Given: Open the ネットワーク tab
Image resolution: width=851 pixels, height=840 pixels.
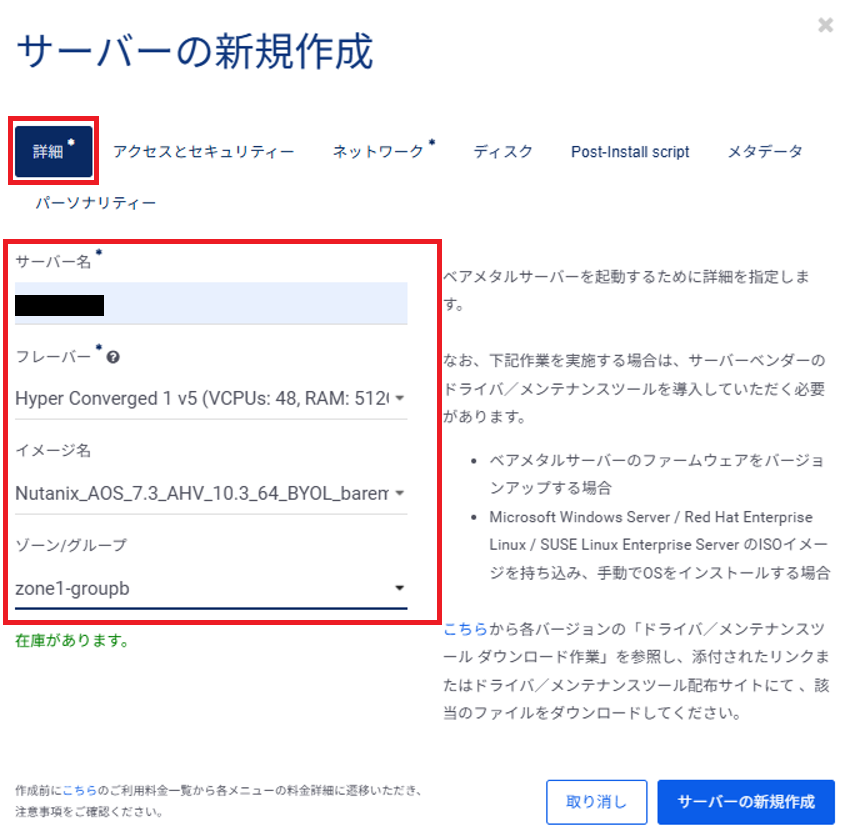Looking at the screenshot, I should pos(379,152).
